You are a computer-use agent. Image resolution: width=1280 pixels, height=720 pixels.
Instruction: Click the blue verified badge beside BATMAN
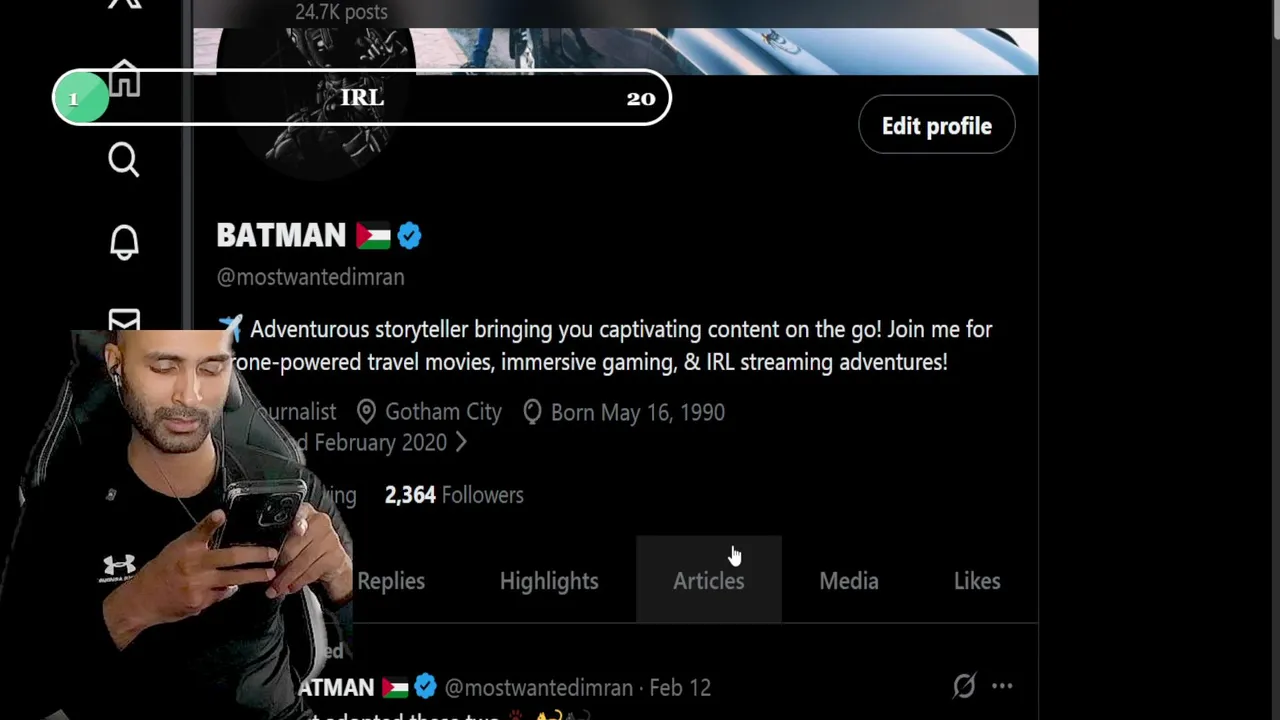(x=409, y=236)
